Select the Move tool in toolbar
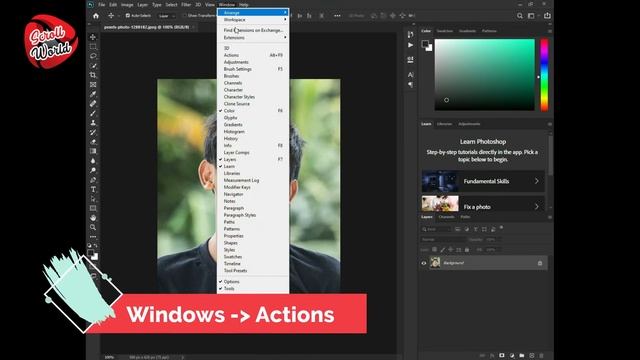This screenshot has width=640, height=360. tap(93, 37)
